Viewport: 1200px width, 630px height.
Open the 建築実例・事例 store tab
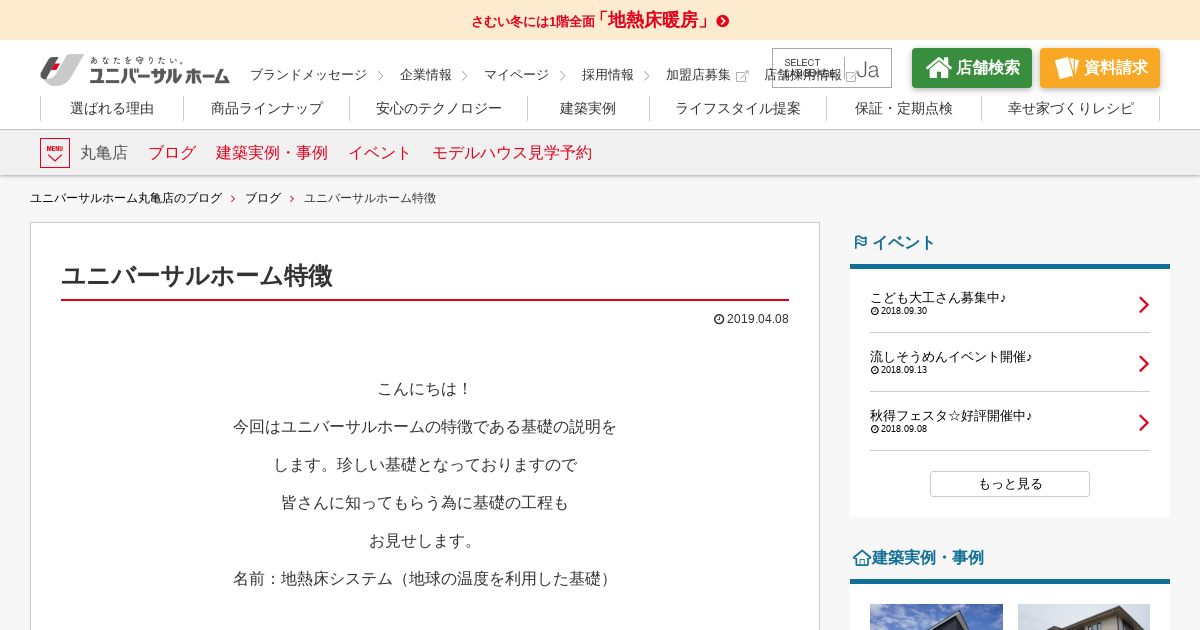(272, 153)
